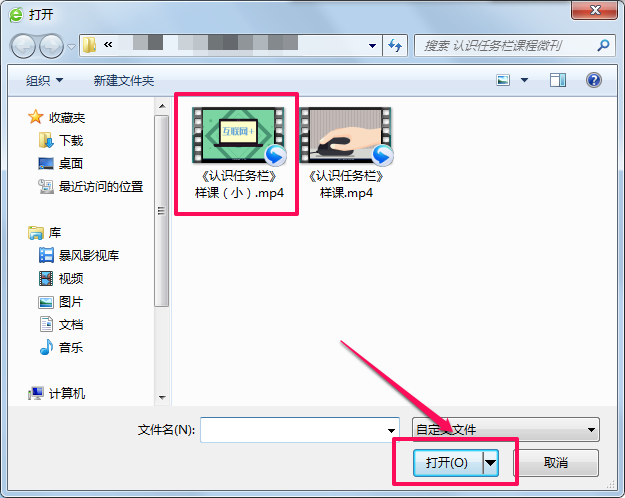Click the change view icon
Screen dimensions: 625x498
click(x=503, y=80)
